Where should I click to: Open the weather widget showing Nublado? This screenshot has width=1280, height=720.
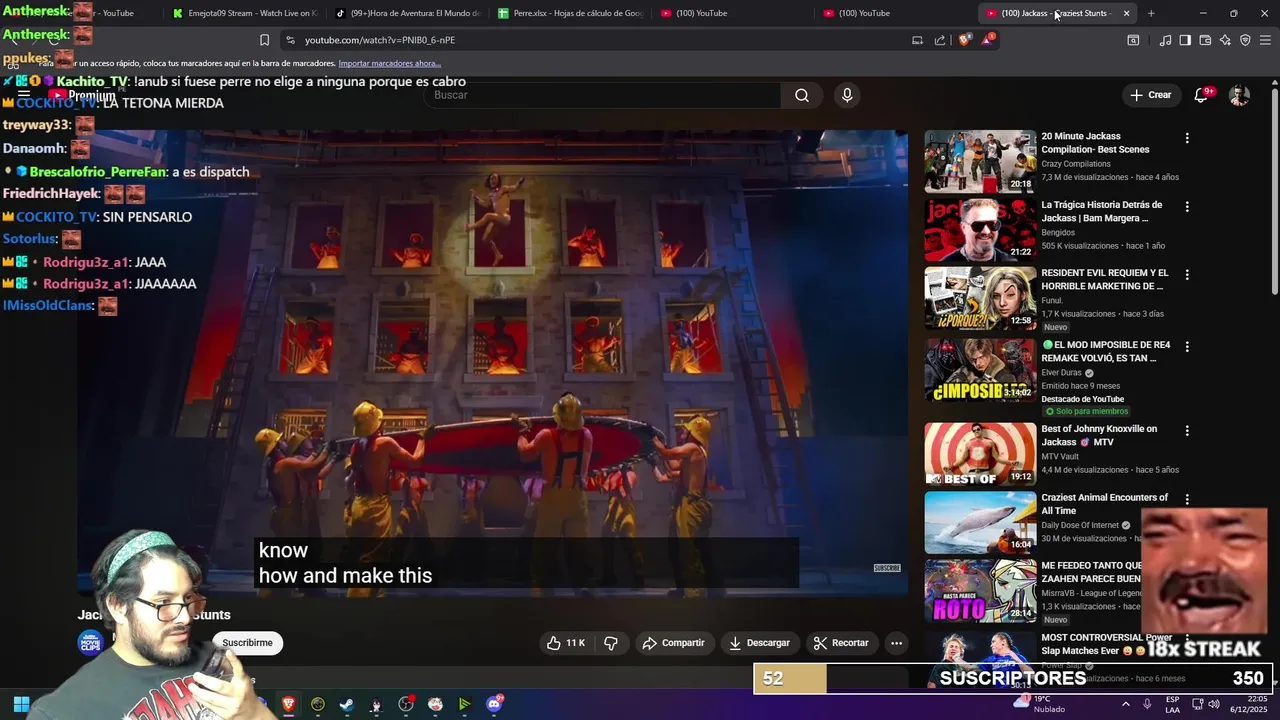pyautogui.click(x=1040, y=704)
